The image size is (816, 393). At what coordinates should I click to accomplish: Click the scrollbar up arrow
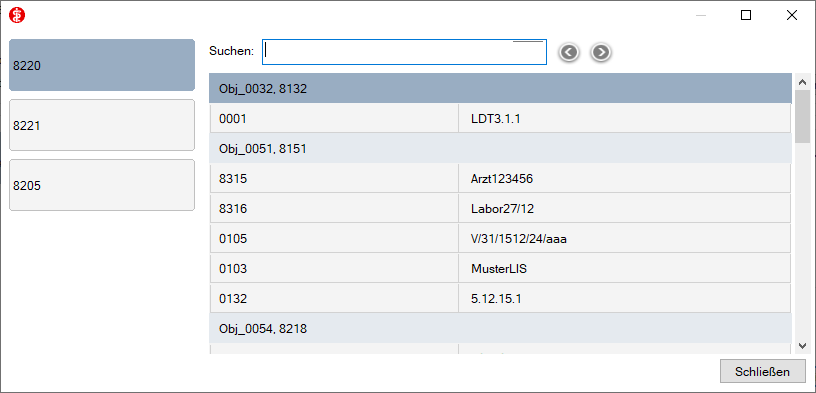pos(801,82)
